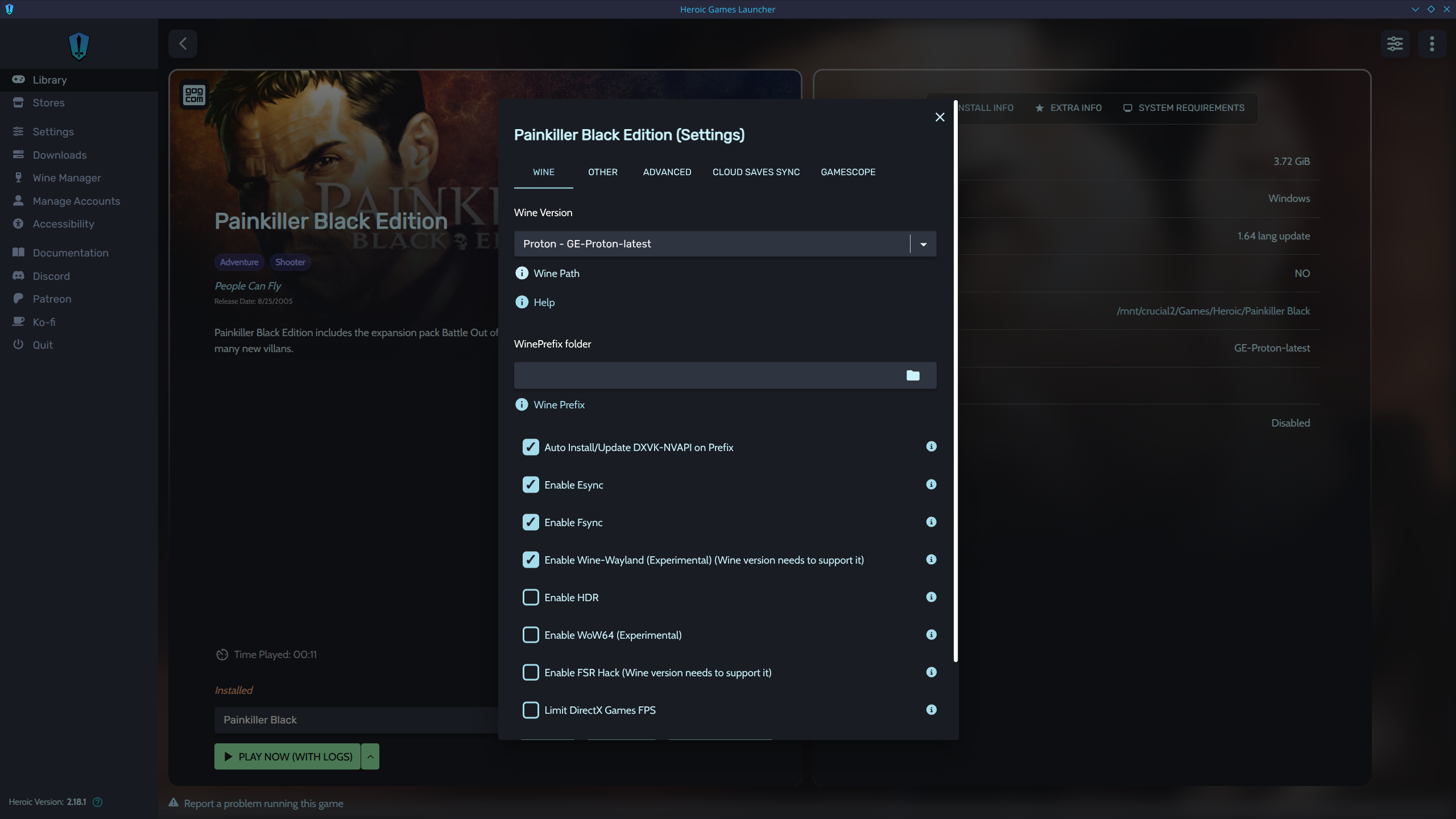Uncheck Enable Fsync
The width and height of the screenshot is (1456, 819).
point(531,522)
